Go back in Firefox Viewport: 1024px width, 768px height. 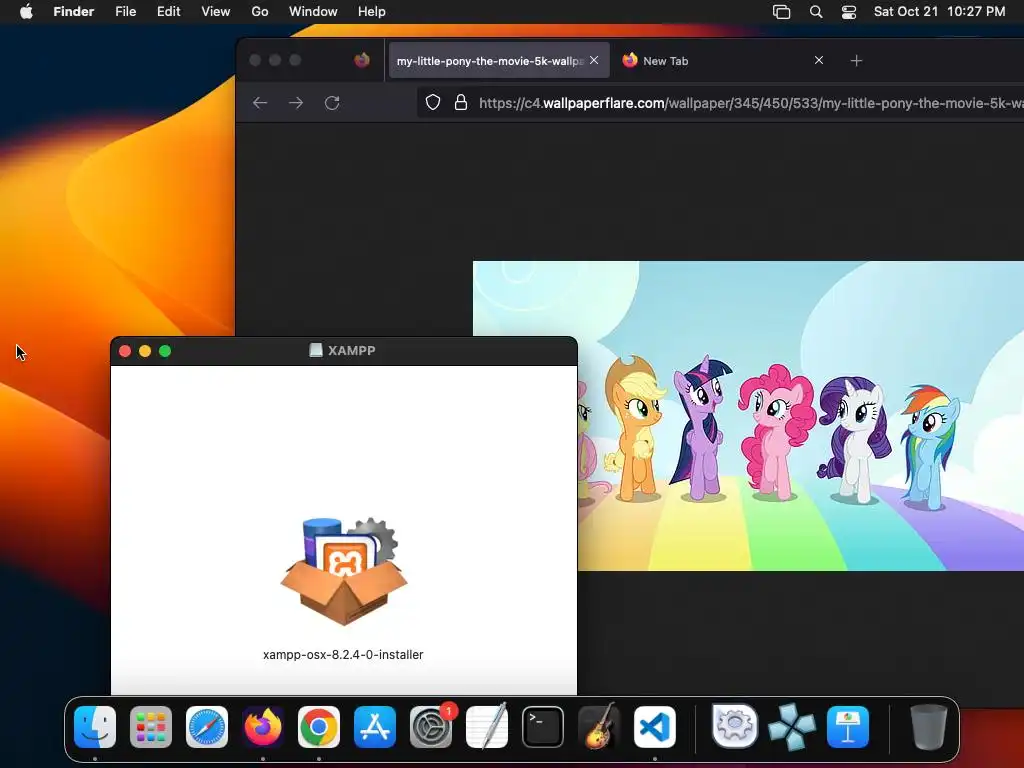pos(260,103)
